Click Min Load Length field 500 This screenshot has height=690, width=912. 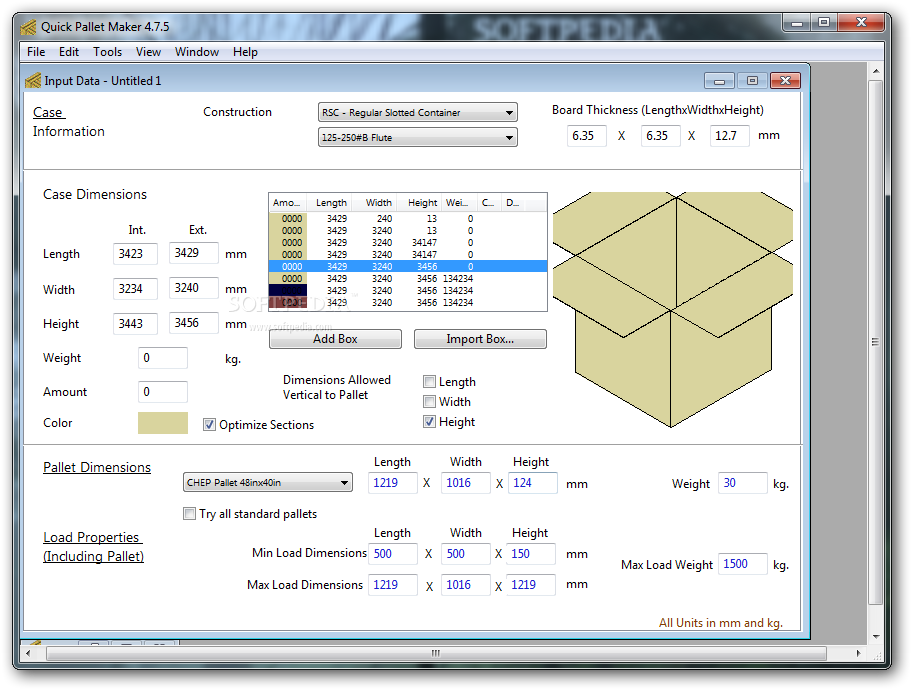point(393,554)
